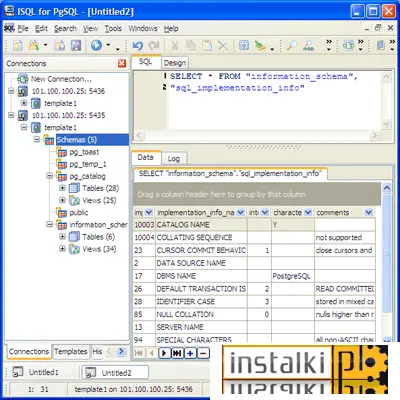400x400 pixels.
Task: Select the PostgreSQL cell value
Action: [293, 276]
